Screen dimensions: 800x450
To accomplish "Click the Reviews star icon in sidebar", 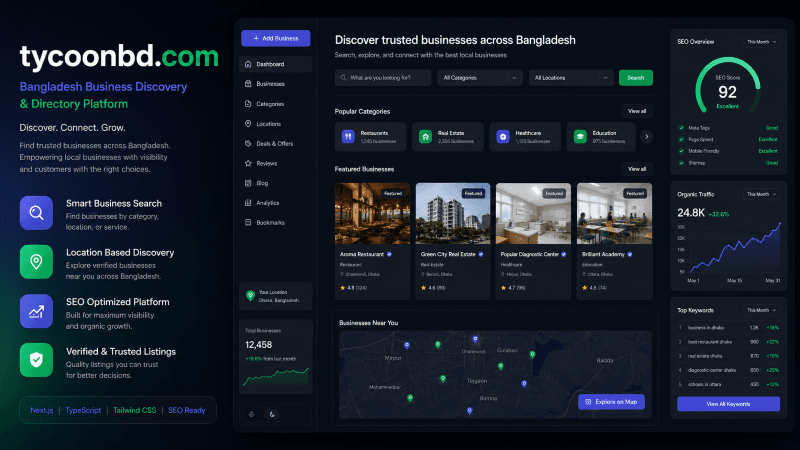I will [248, 163].
